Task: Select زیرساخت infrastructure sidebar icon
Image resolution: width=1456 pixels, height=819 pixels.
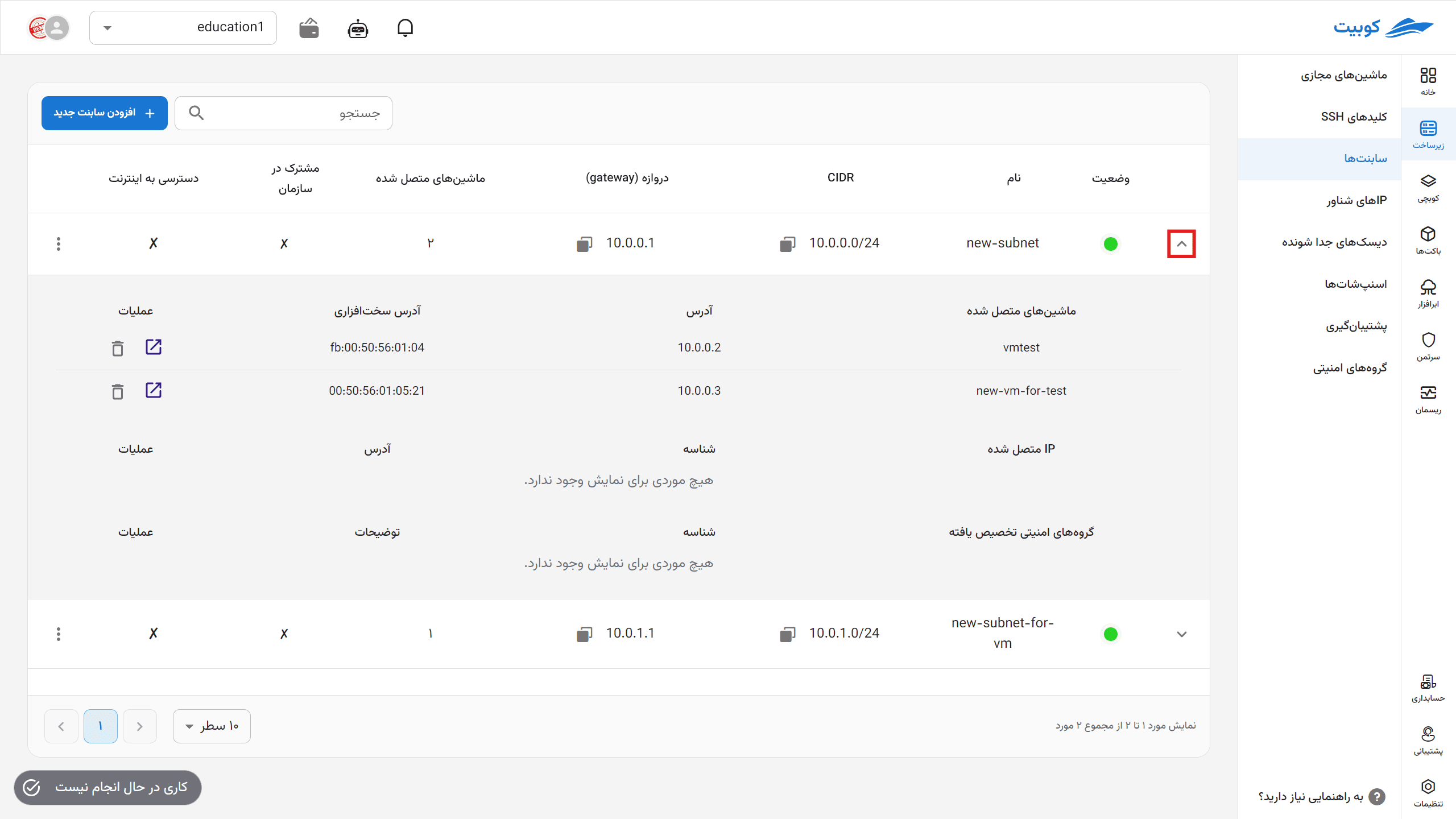Action: pyautogui.click(x=1428, y=134)
